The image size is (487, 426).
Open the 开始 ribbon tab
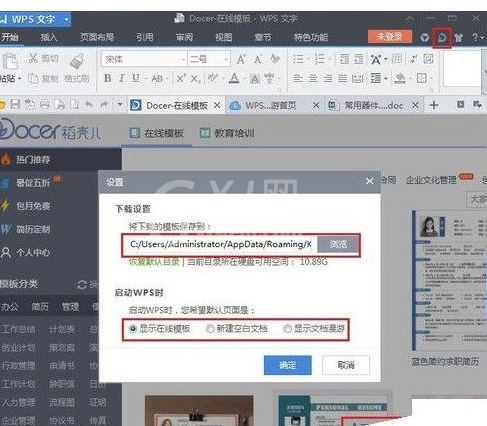pos(10,37)
